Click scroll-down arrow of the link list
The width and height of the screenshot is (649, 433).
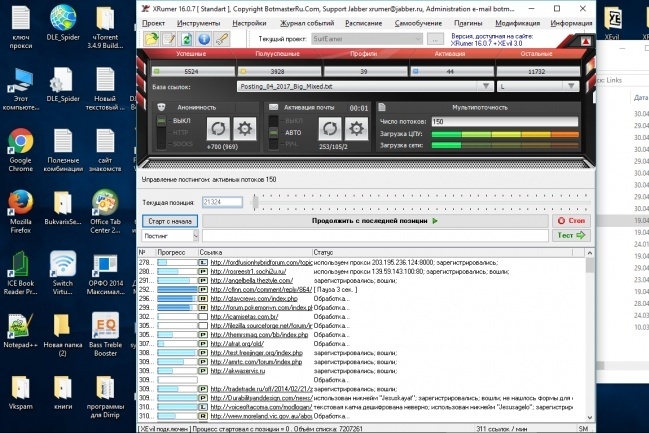click(x=590, y=418)
